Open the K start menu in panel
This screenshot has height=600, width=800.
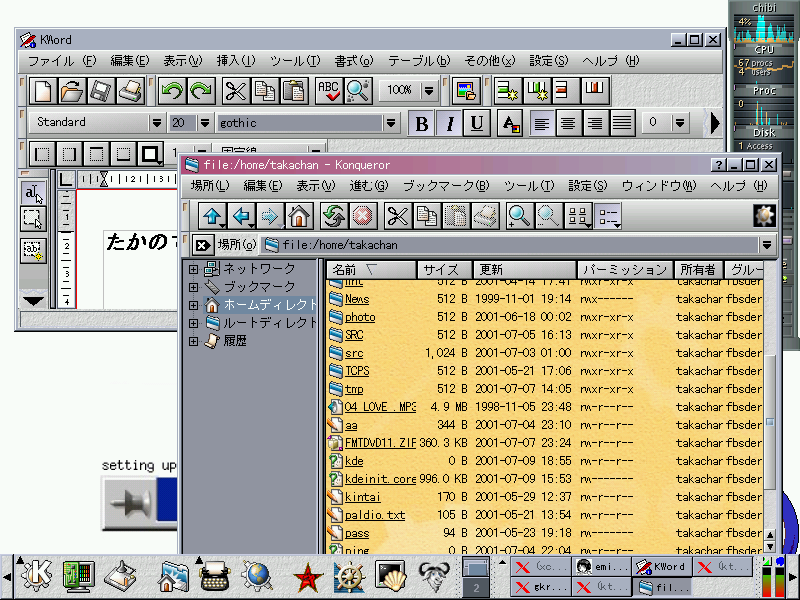(x=36, y=576)
